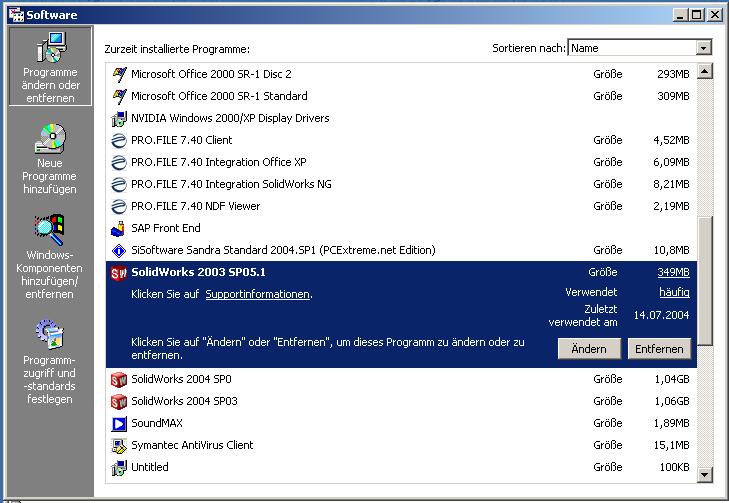This screenshot has width=729, height=503.
Task: Click the '14.07.2004' last used date
Action: 661,315
